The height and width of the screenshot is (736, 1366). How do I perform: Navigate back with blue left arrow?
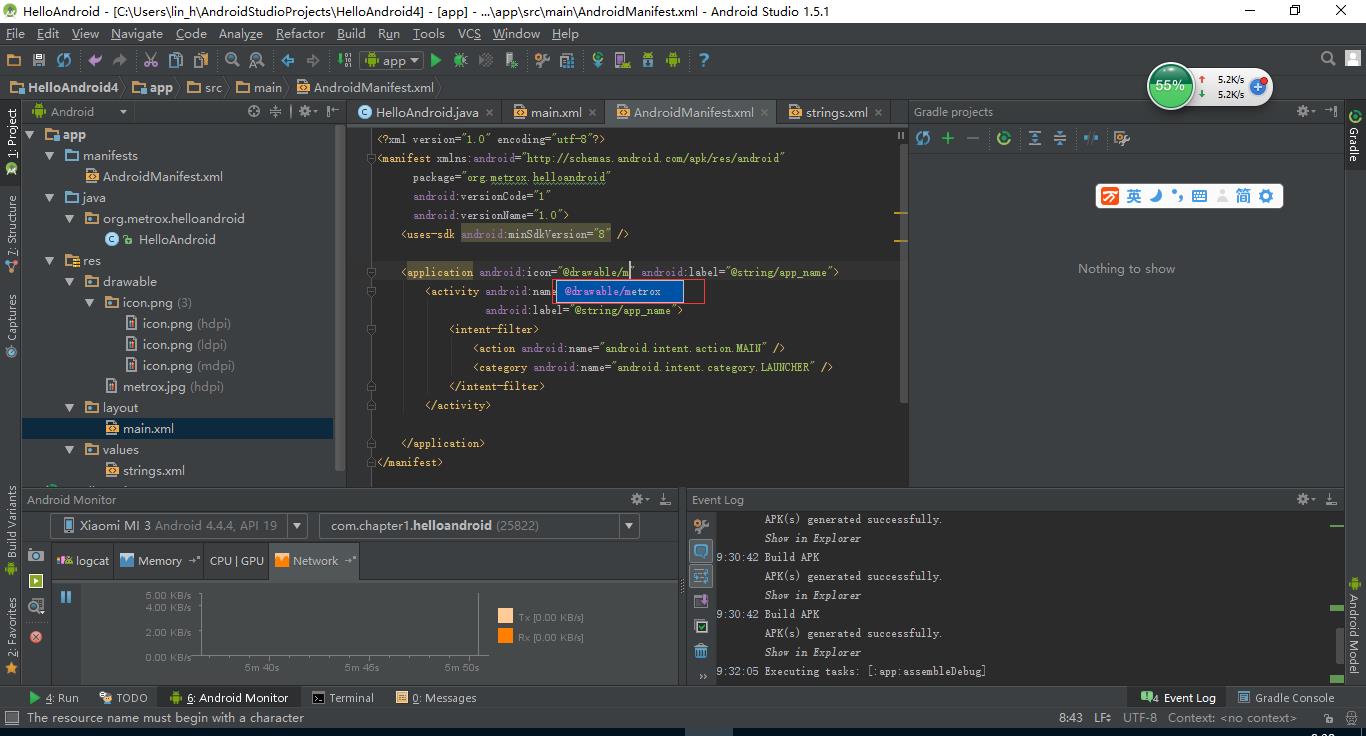[288, 60]
